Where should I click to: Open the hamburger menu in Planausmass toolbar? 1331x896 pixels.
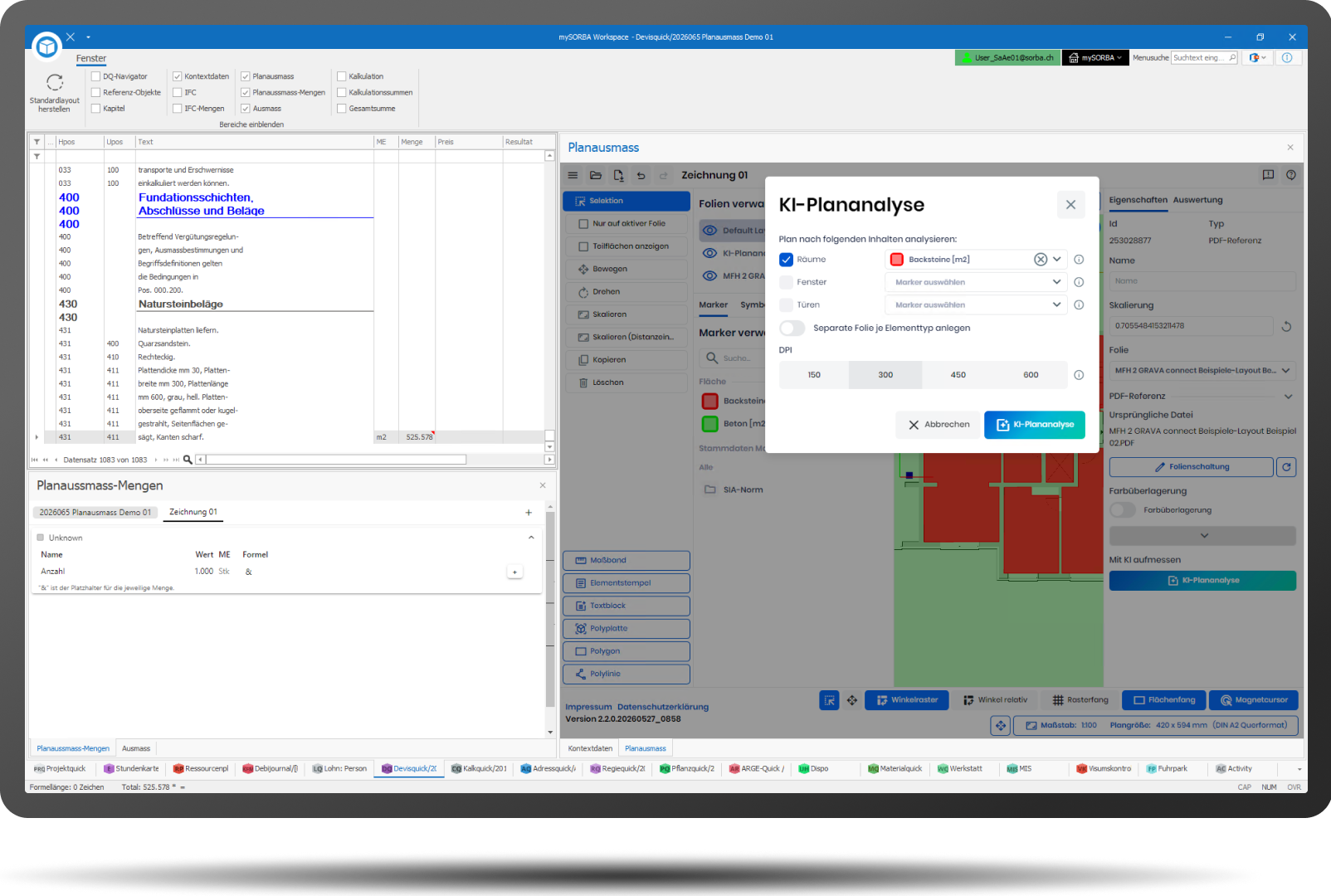(573, 175)
